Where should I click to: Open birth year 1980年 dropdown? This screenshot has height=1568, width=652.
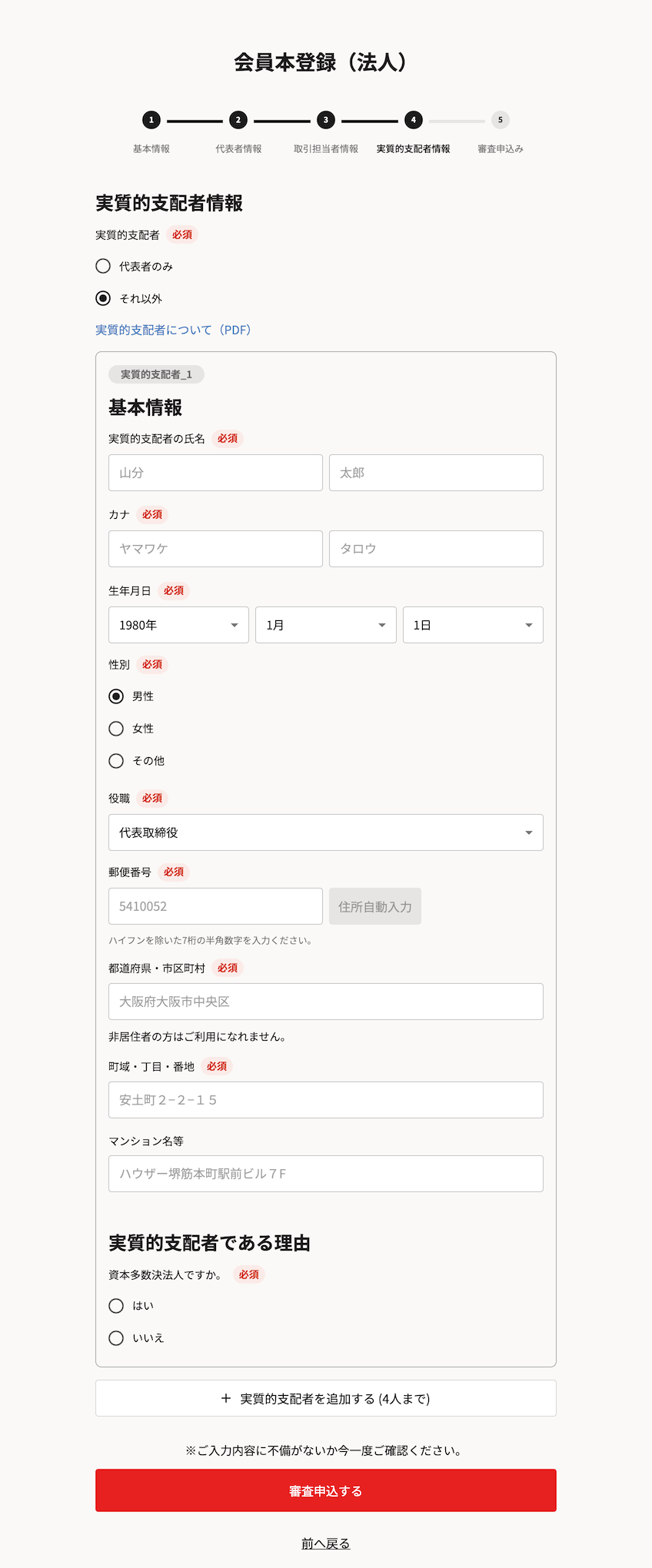point(178,625)
